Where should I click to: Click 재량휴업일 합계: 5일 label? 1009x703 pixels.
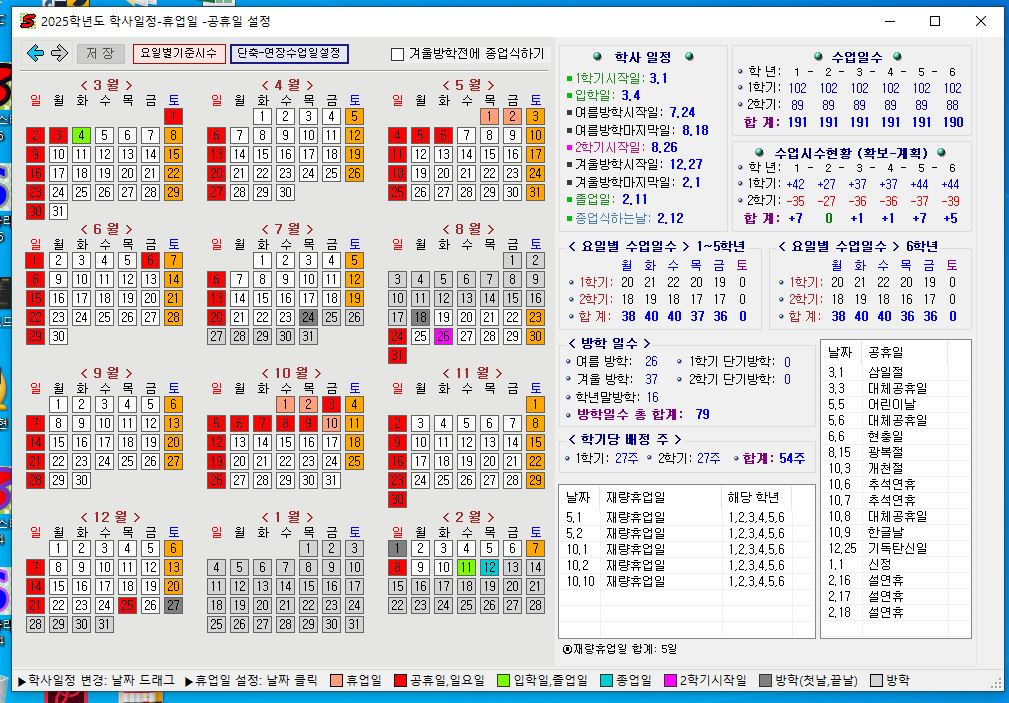pyautogui.click(x=620, y=649)
